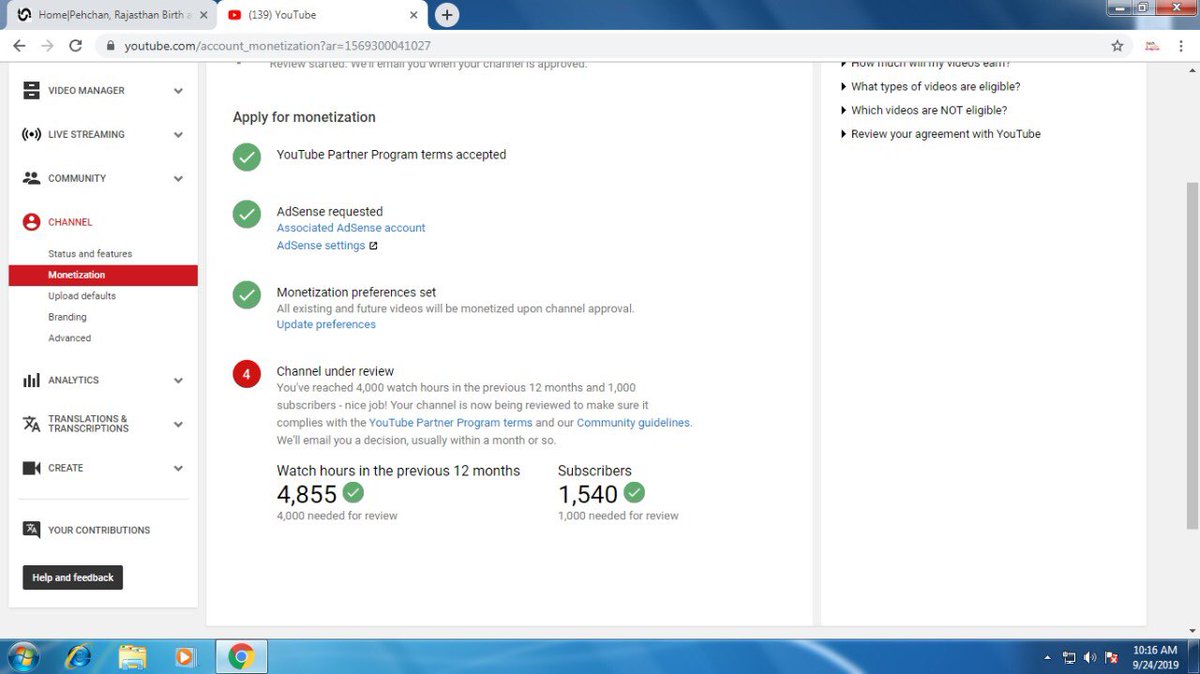Click the Translations & Transcriptions icon

31,424
